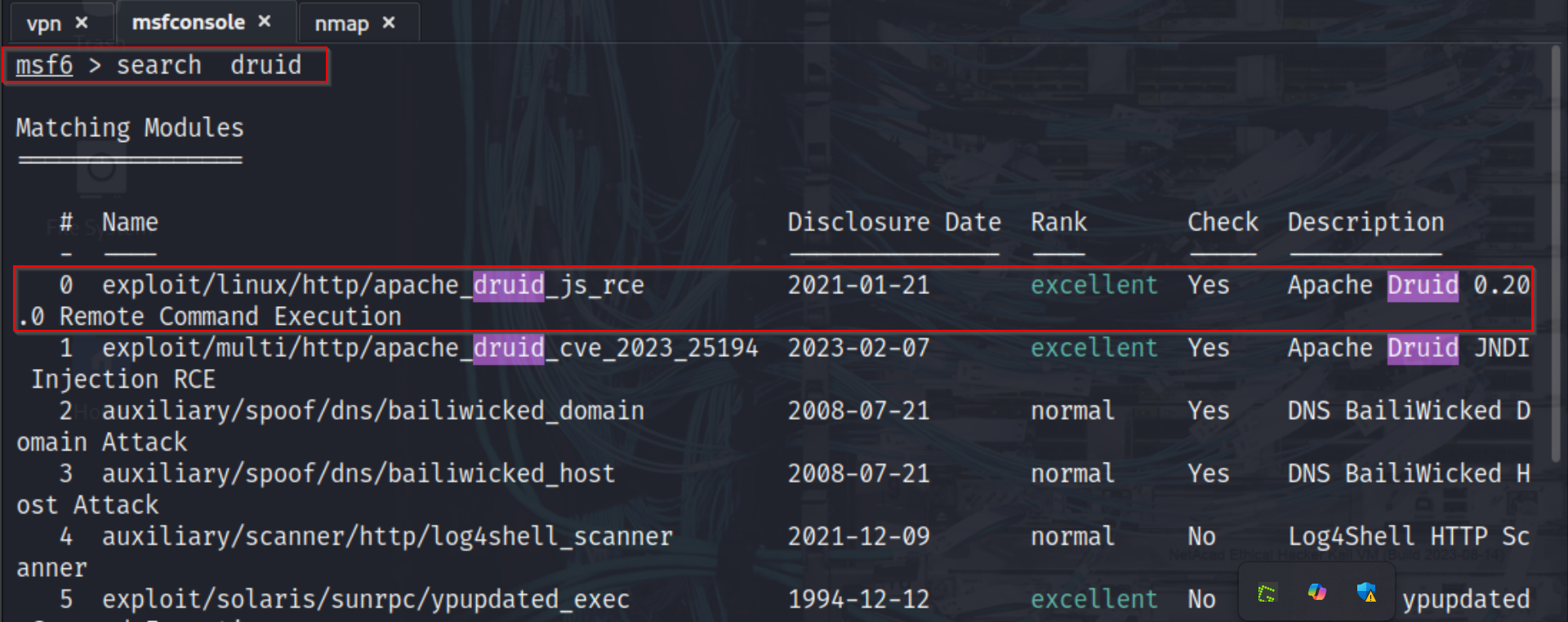Click 'Yes' check in bailiwicked_domain row

pyautogui.click(x=1209, y=411)
